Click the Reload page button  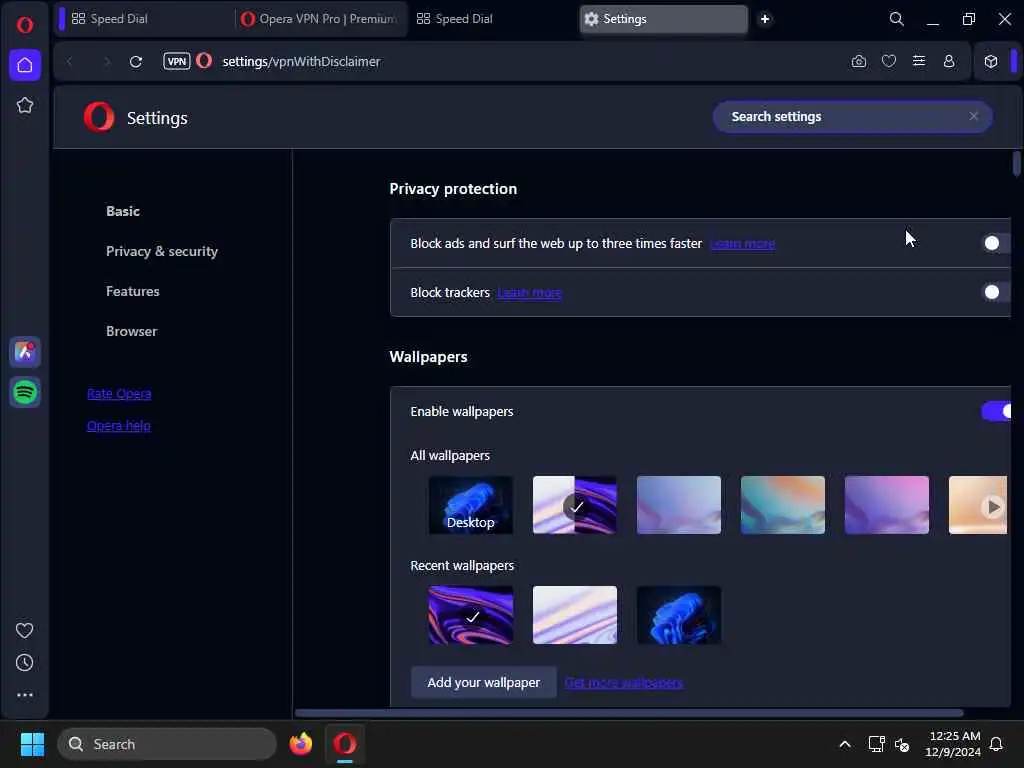pyautogui.click(x=136, y=61)
